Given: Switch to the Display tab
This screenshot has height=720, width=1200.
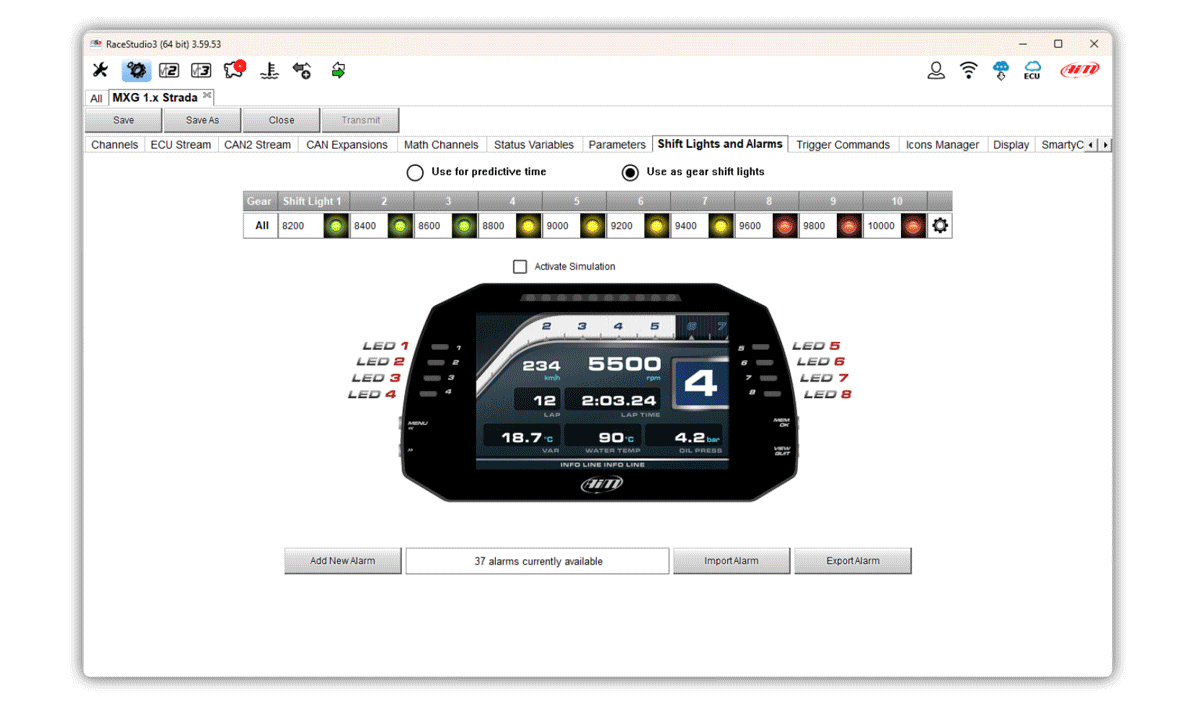Looking at the screenshot, I should [1011, 145].
